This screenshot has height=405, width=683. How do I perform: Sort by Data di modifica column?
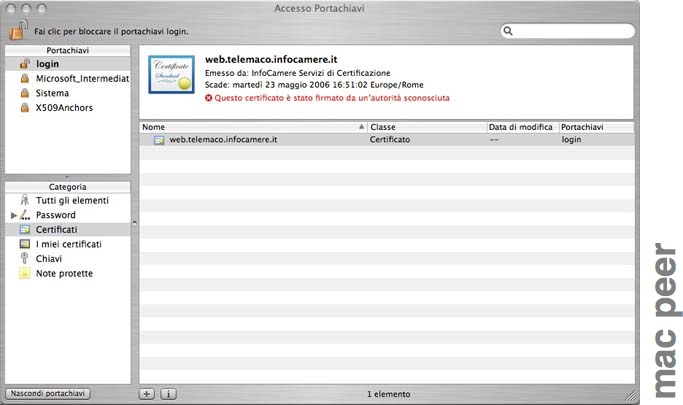(523, 127)
